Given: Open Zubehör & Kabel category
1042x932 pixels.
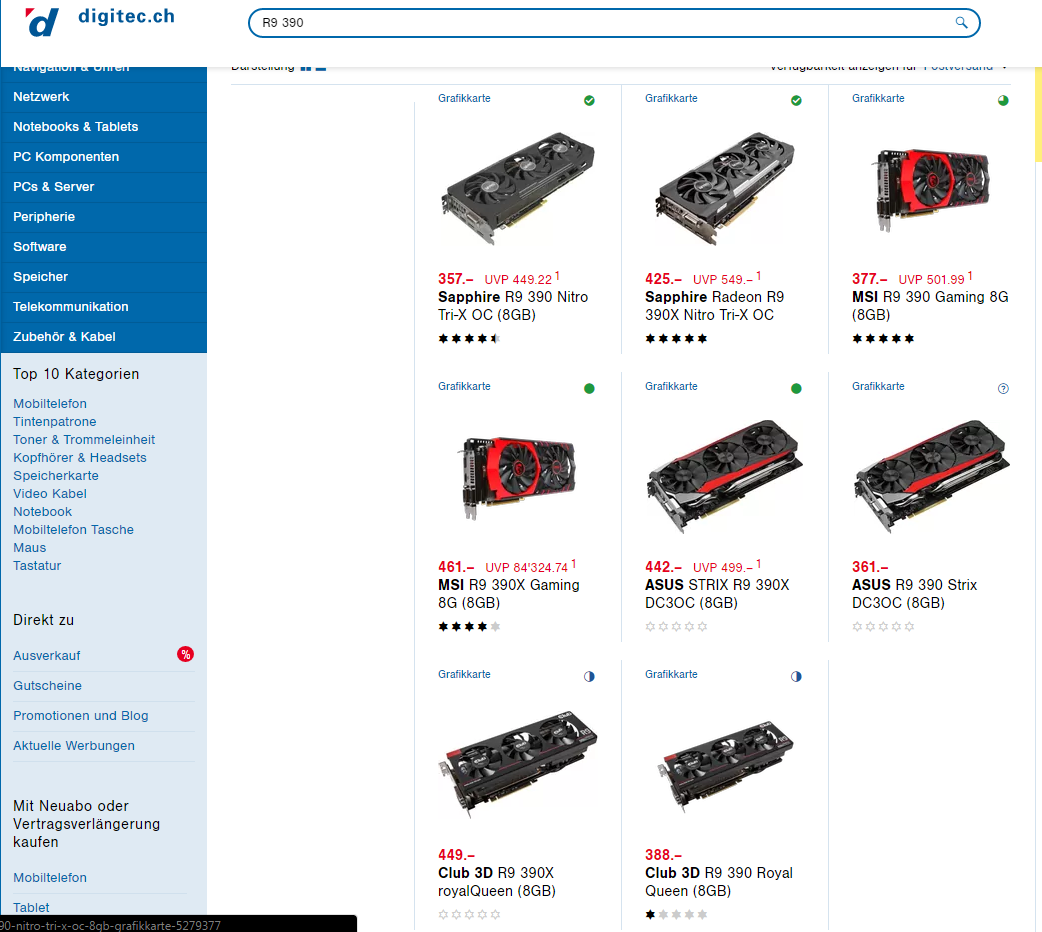Looking at the screenshot, I should (104, 337).
